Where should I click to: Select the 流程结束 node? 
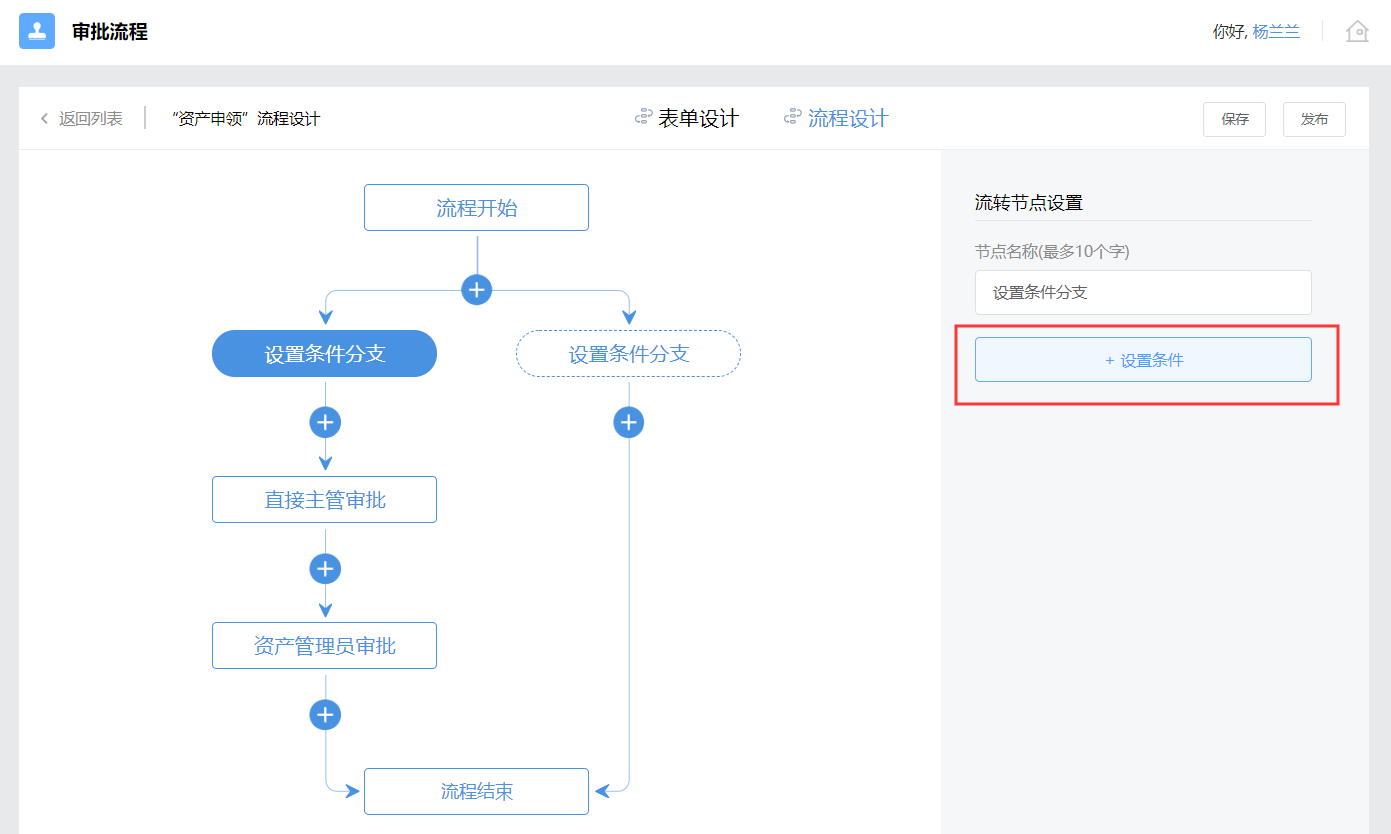(x=476, y=792)
